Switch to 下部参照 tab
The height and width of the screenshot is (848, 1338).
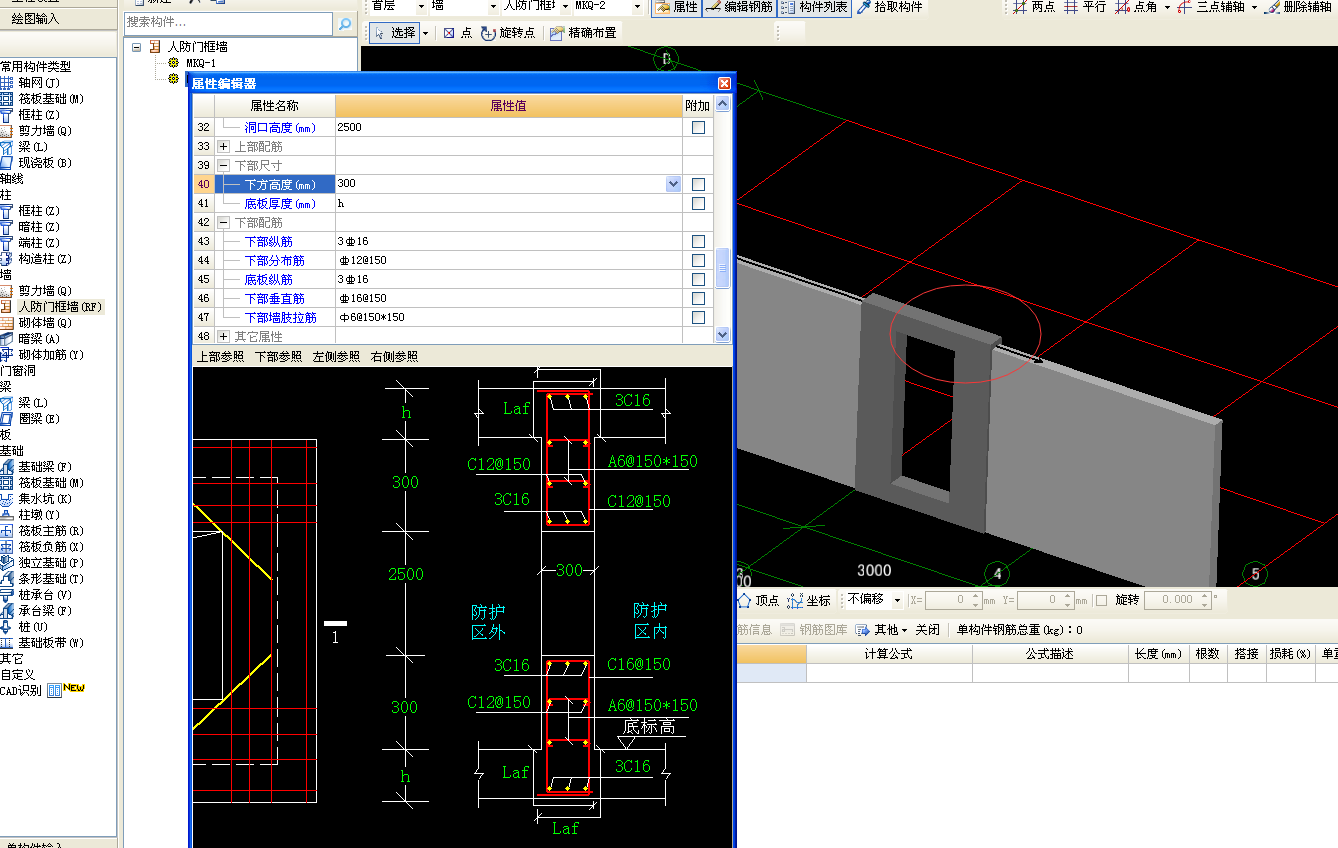pos(279,356)
